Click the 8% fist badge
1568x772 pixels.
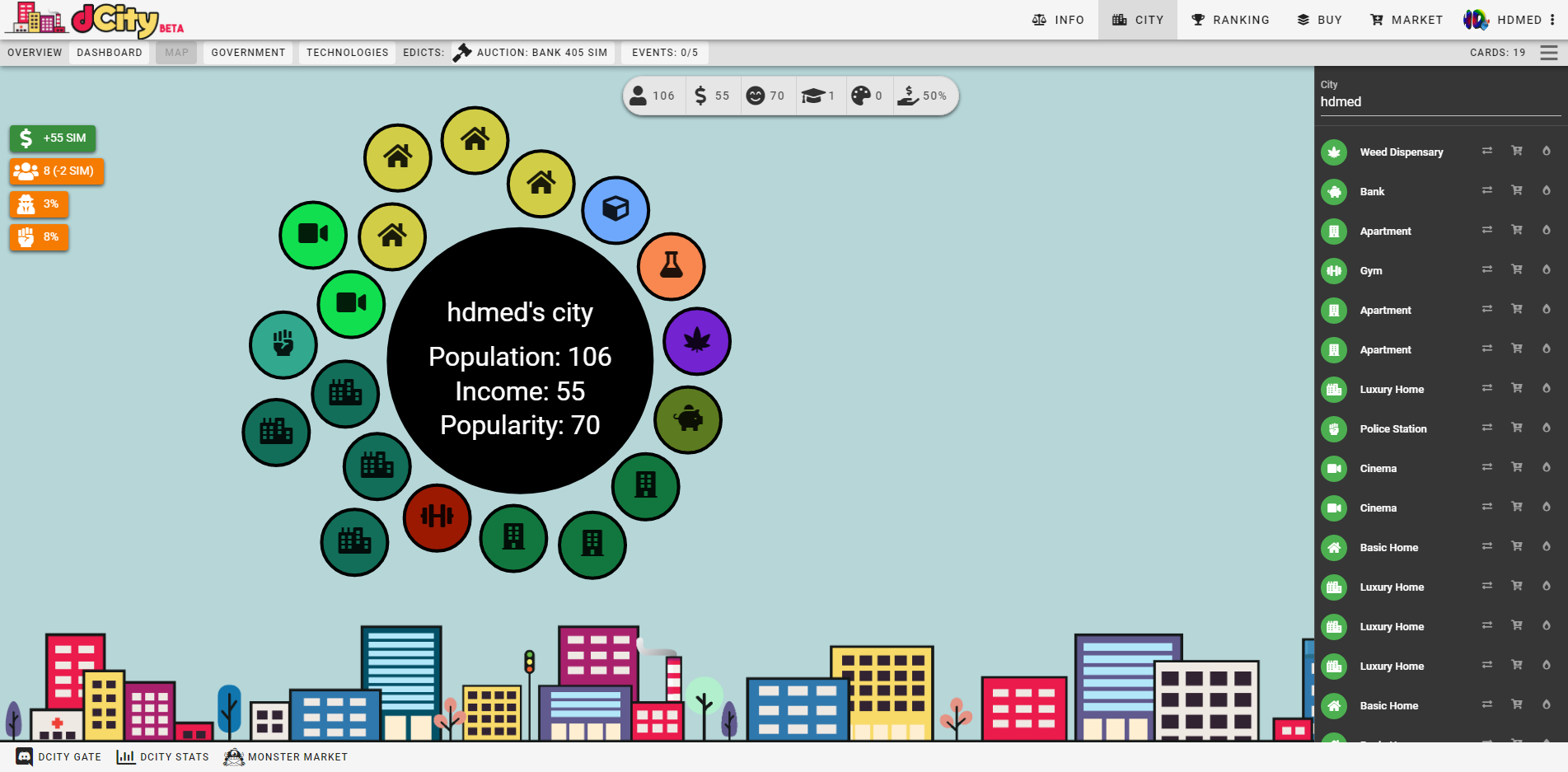pos(40,236)
